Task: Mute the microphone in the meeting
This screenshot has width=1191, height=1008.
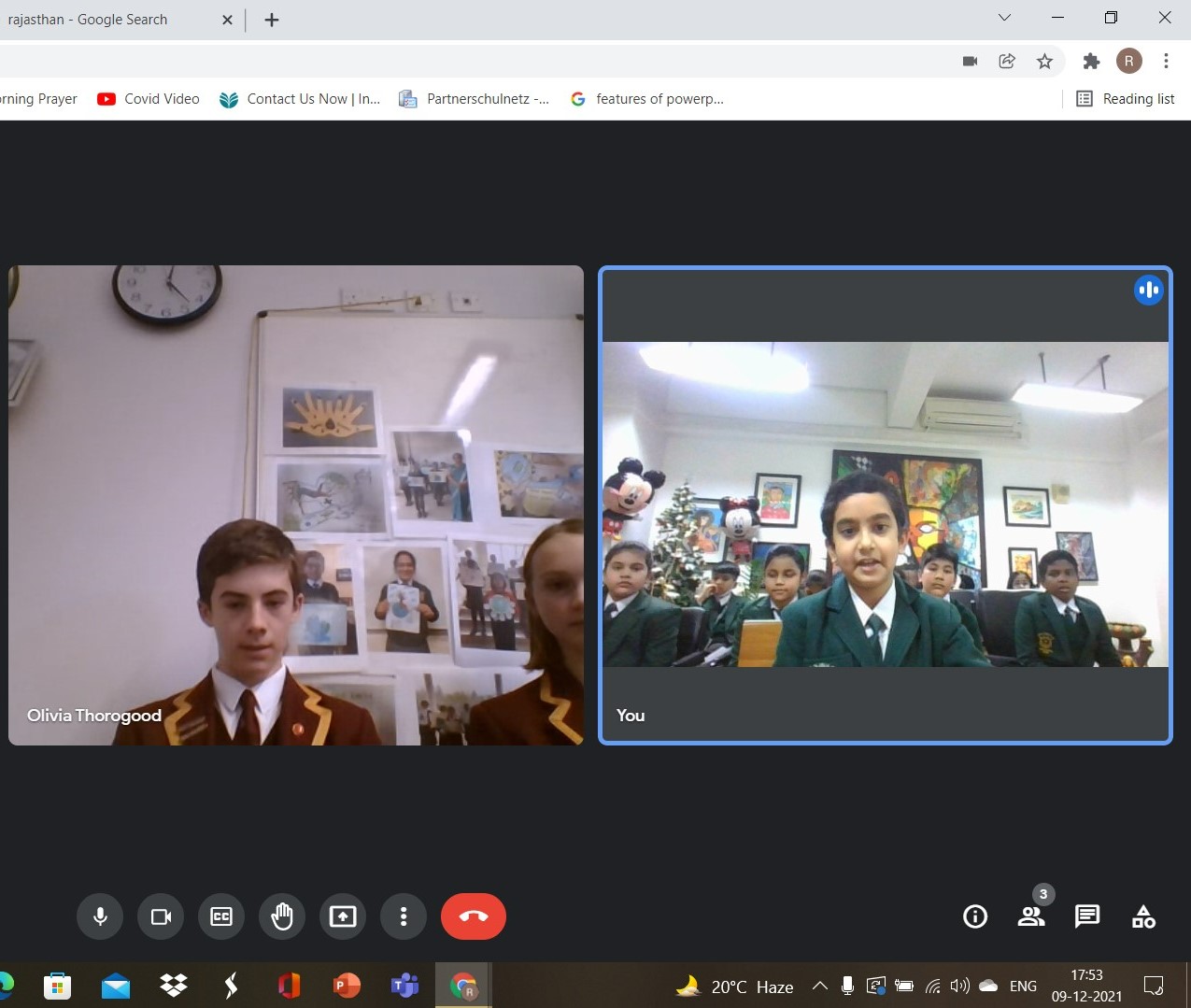Action: pos(100,916)
